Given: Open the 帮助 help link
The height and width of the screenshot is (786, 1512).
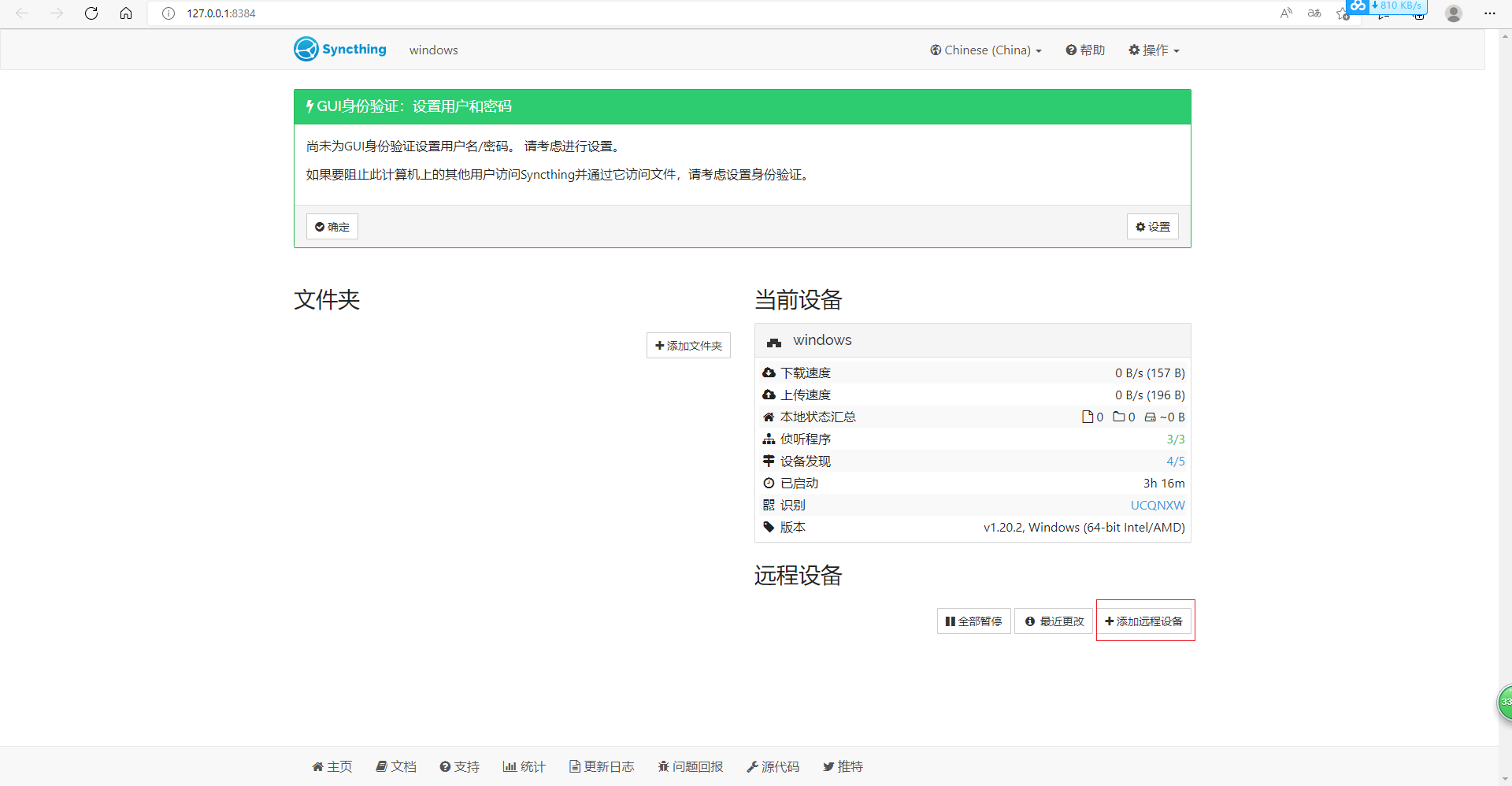Looking at the screenshot, I should (1085, 50).
